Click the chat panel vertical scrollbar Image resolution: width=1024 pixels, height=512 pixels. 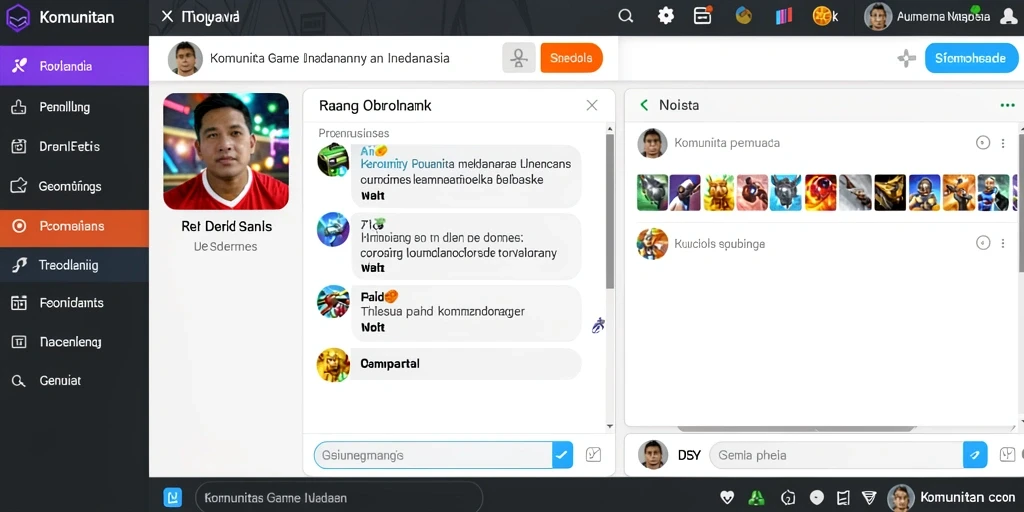tap(610, 211)
